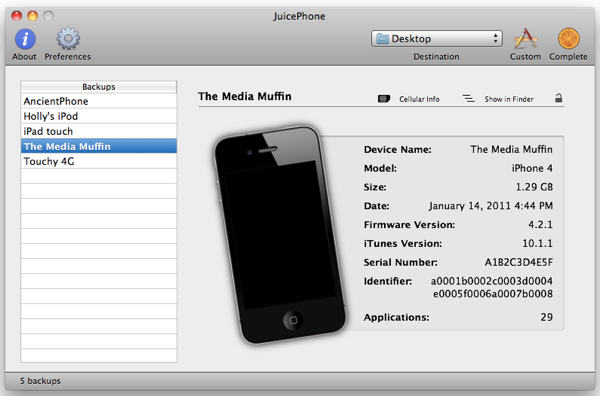
Task: Click The Media Muffin detail heading
Action: pos(245,96)
